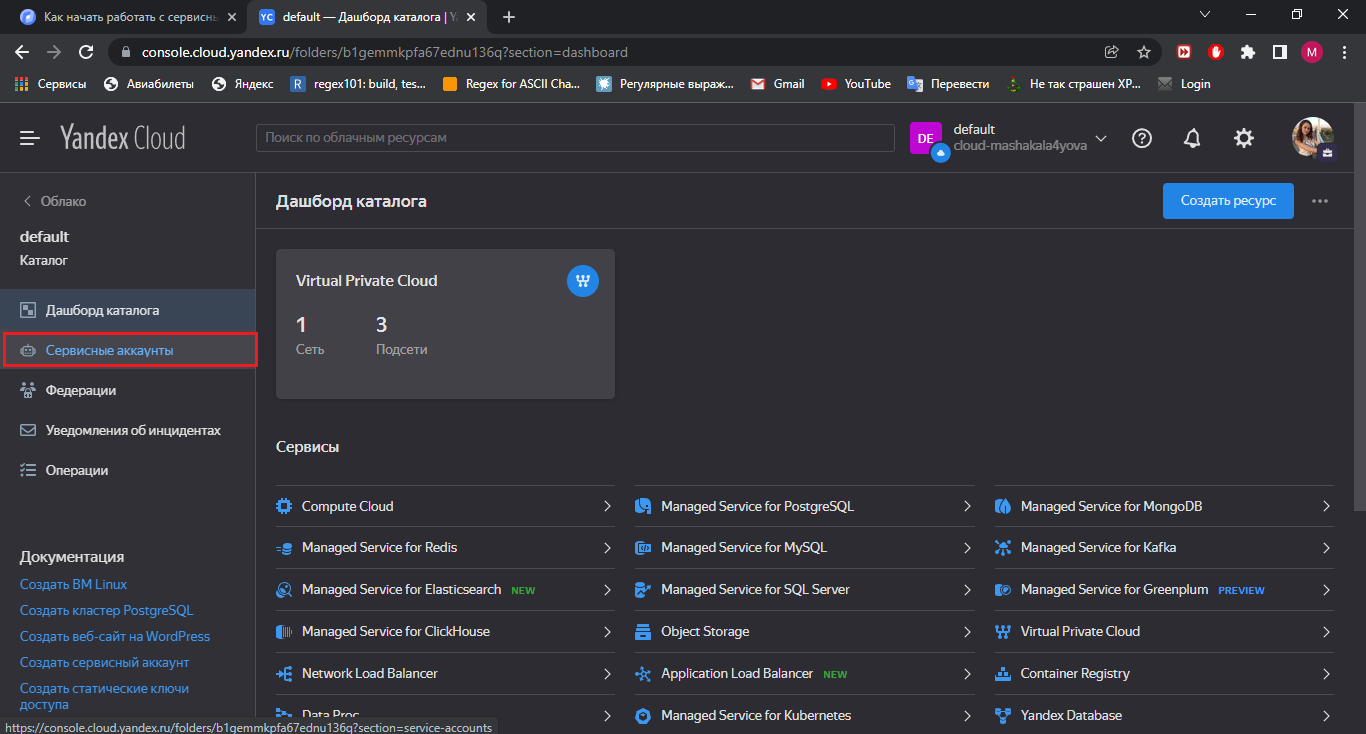Open the help question mark icon
This screenshot has width=1366, height=734.
(1142, 138)
